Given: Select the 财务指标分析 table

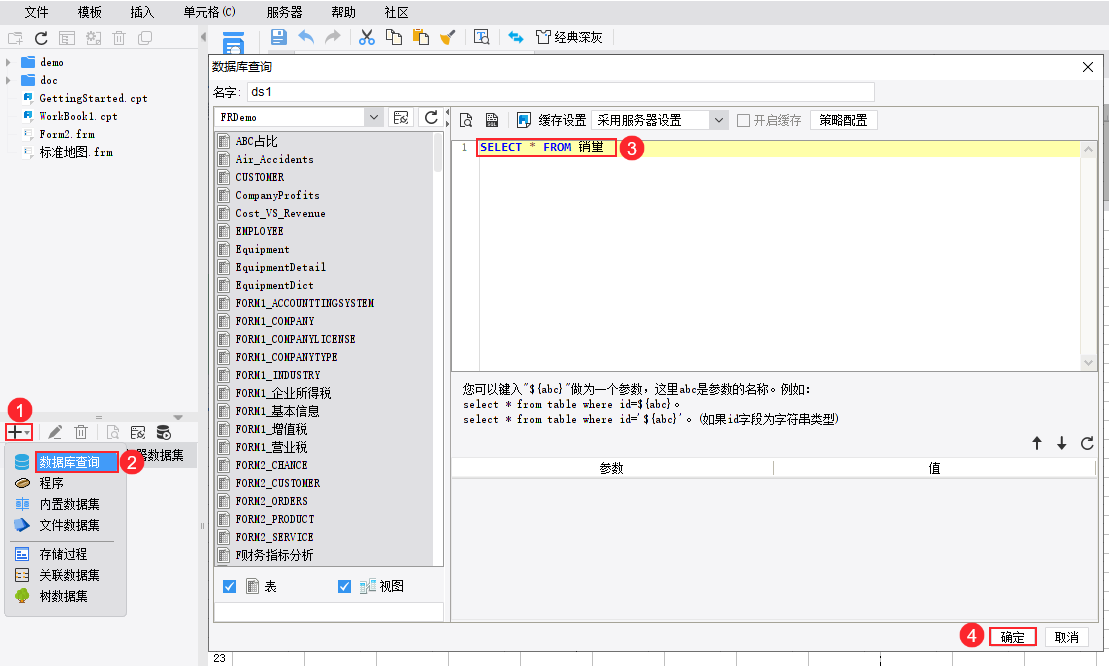Looking at the screenshot, I should point(274,555).
